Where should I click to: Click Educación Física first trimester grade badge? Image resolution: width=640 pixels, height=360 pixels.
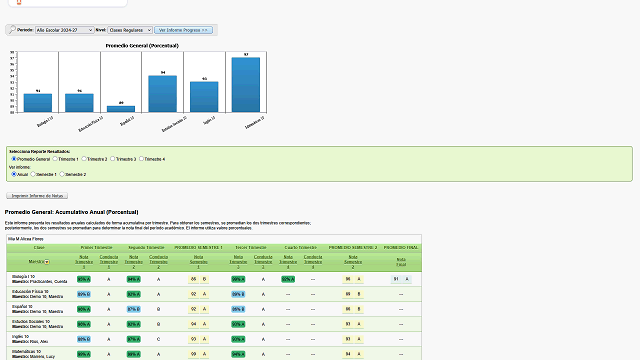click(84, 294)
